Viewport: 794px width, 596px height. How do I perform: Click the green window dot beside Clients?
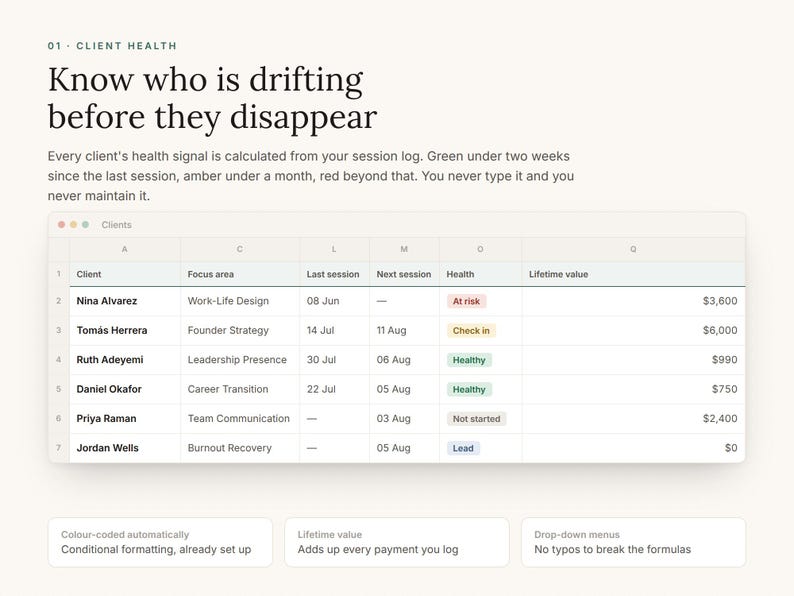(x=86, y=224)
